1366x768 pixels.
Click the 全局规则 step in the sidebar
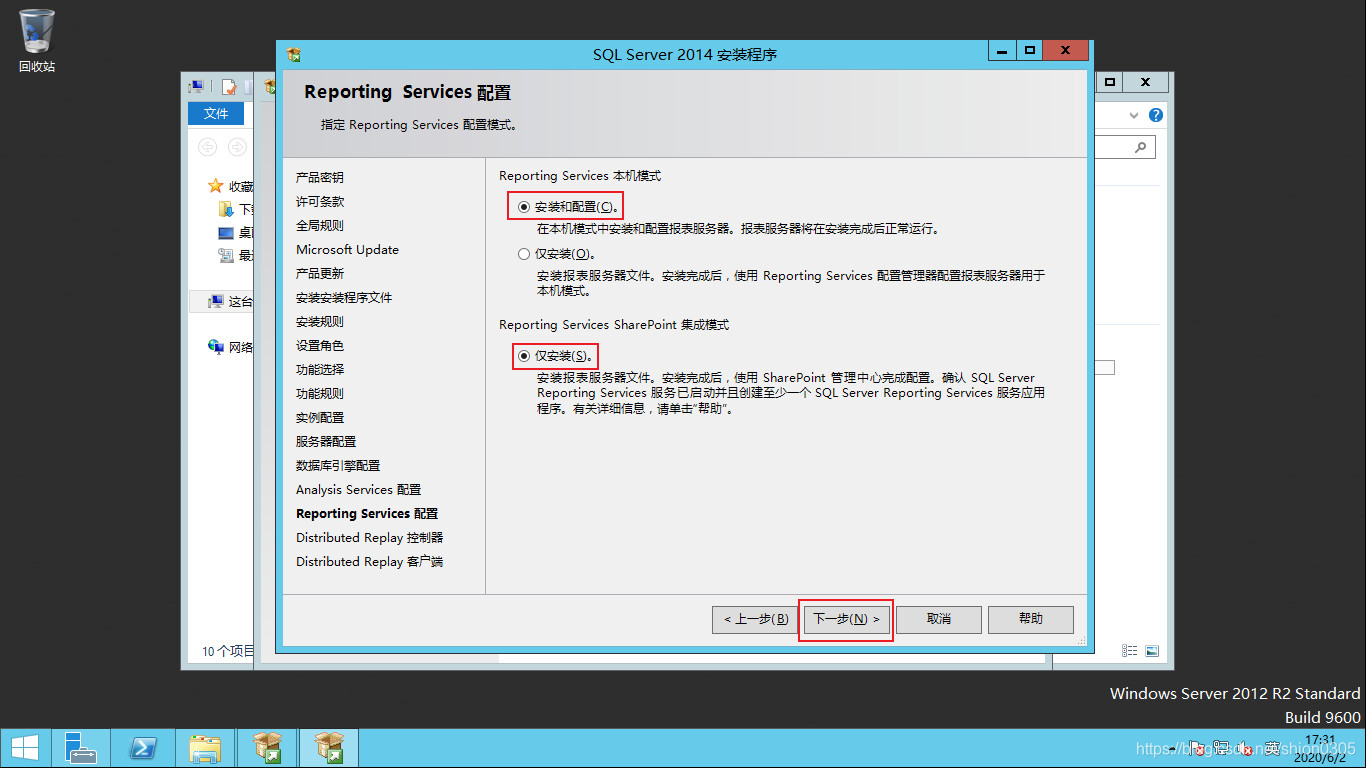point(320,225)
